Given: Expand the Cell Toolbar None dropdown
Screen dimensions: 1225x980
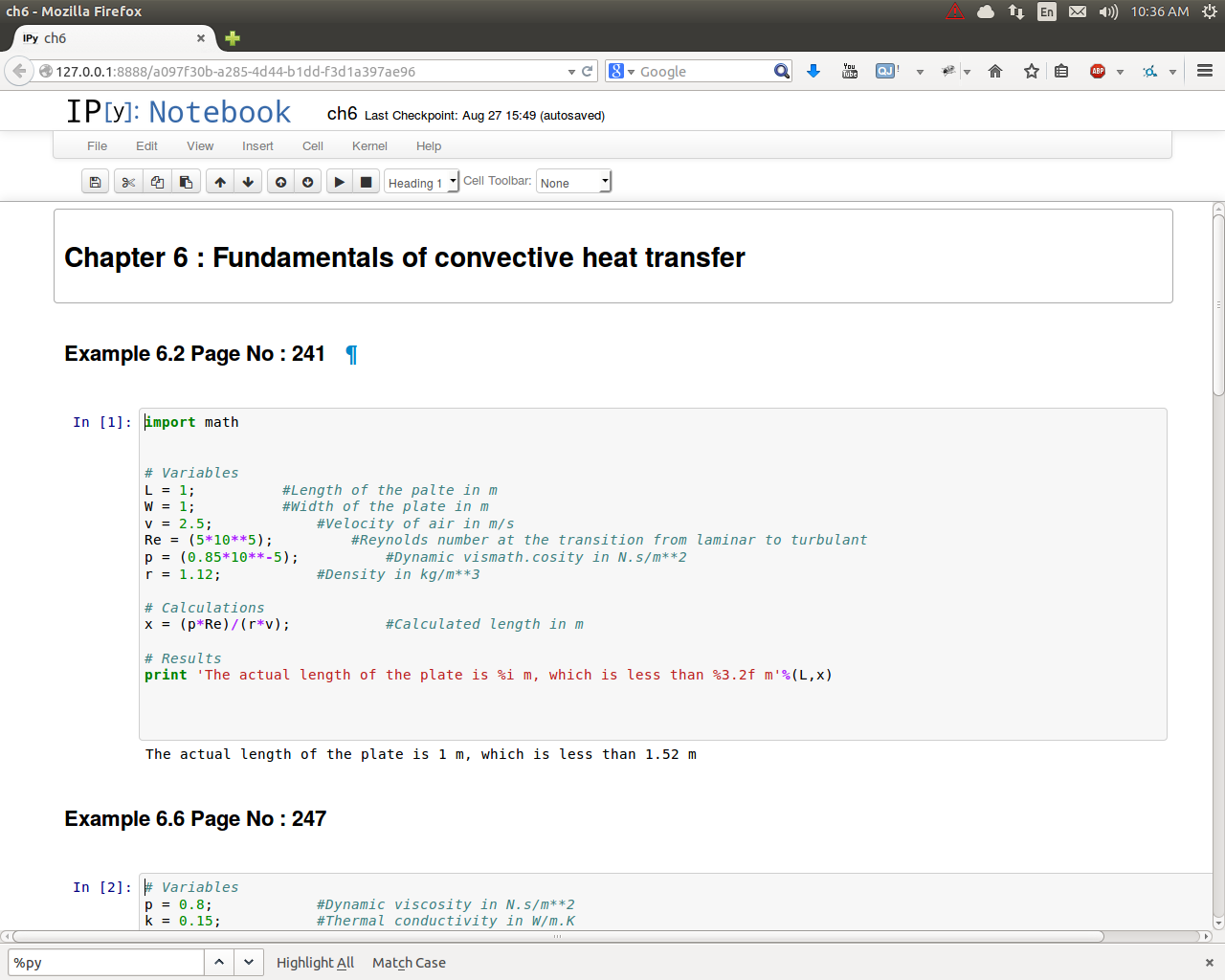Looking at the screenshot, I should [573, 182].
